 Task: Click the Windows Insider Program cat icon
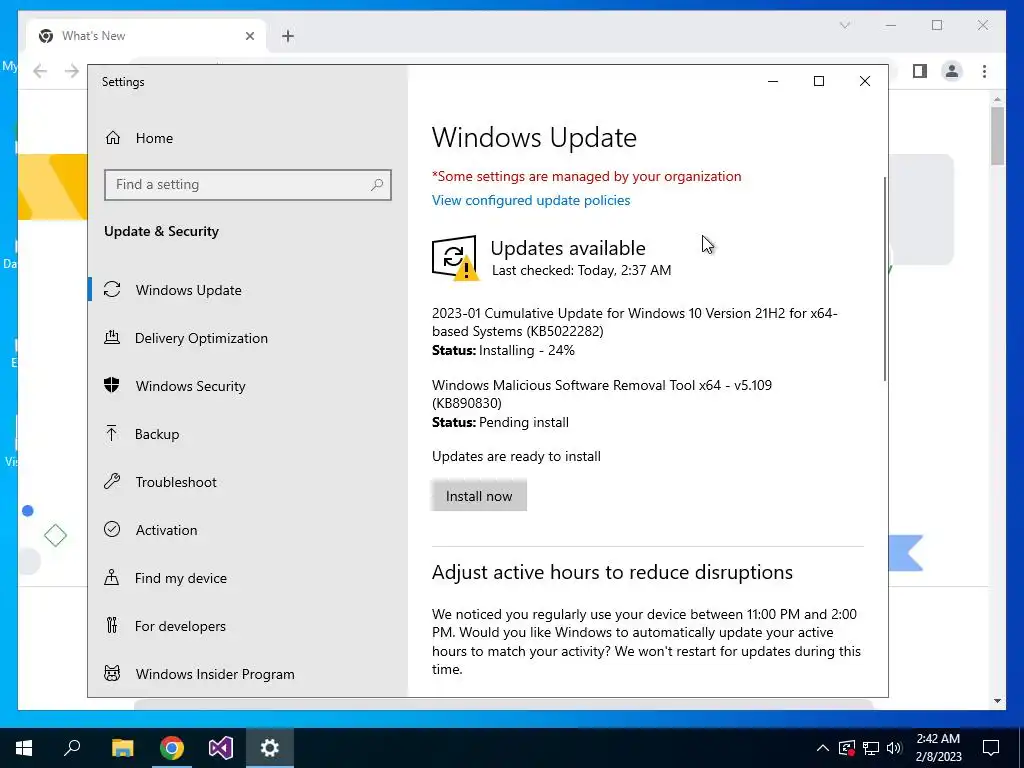coord(112,673)
